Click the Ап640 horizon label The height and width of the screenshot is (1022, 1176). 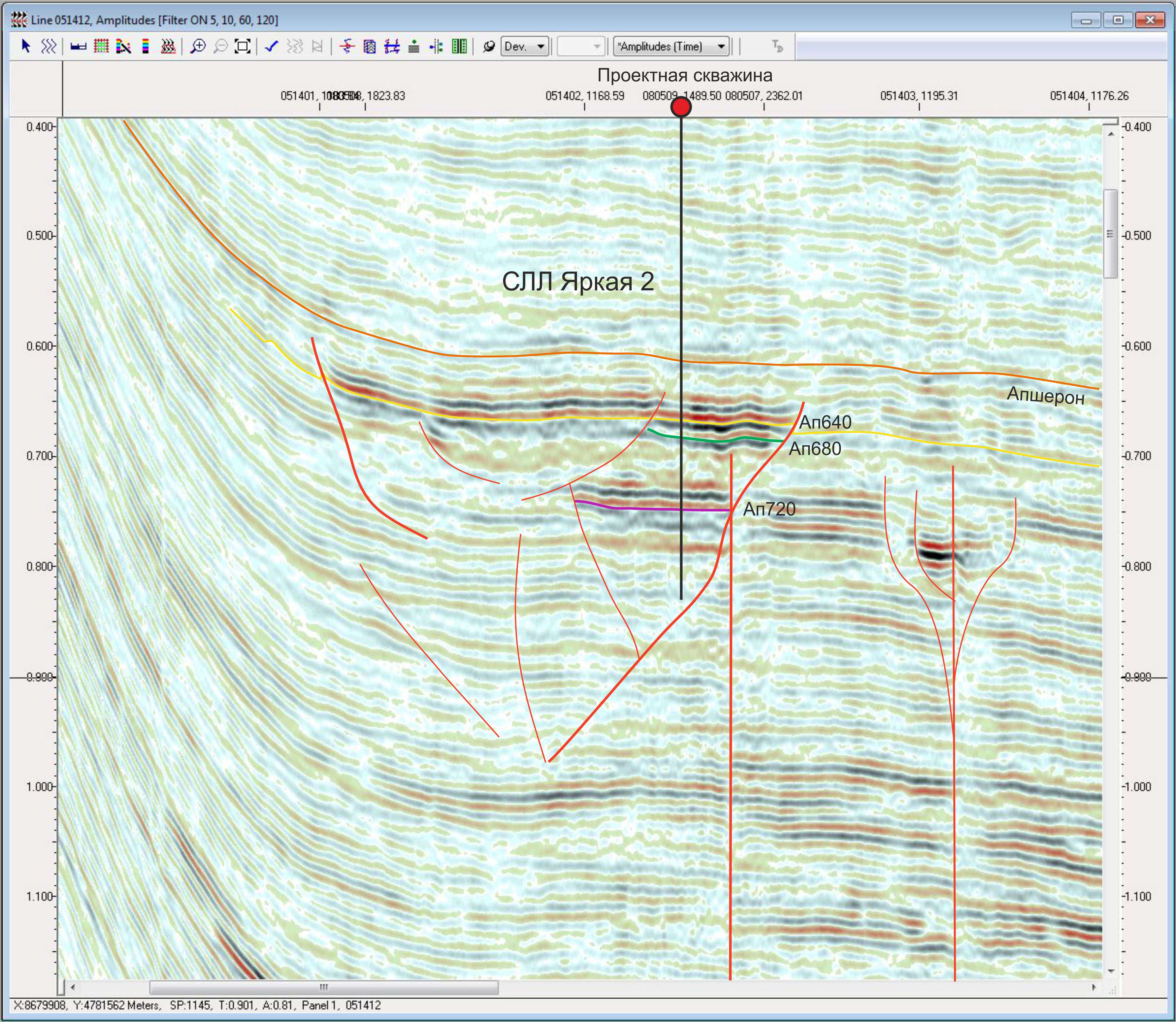click(825, 422)
